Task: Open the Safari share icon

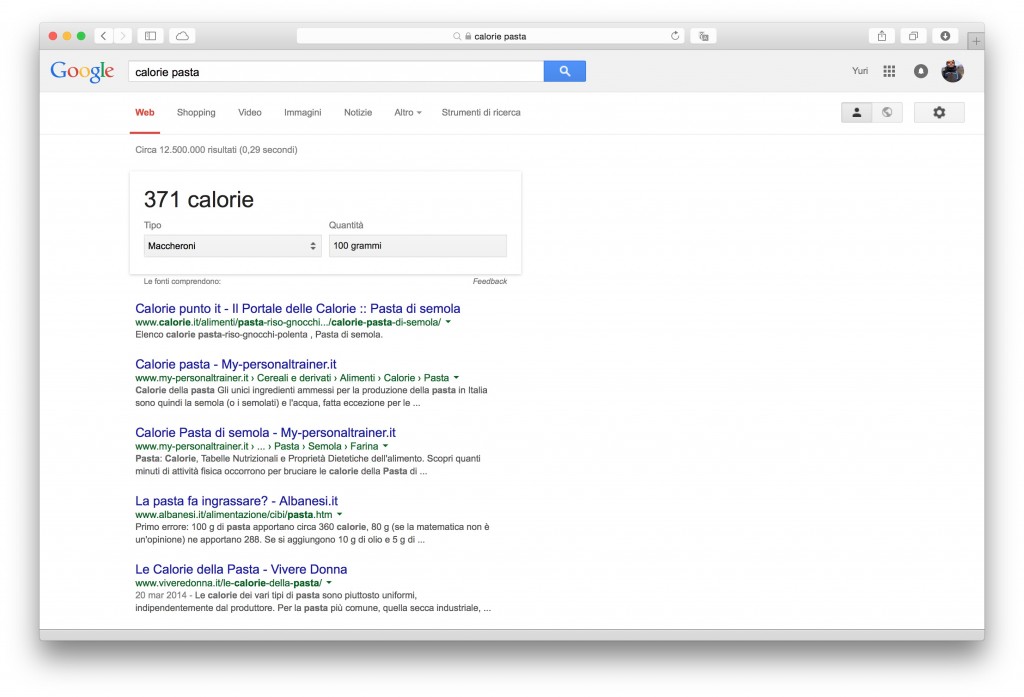Action: pyautogui.click(x=881, y=34)
